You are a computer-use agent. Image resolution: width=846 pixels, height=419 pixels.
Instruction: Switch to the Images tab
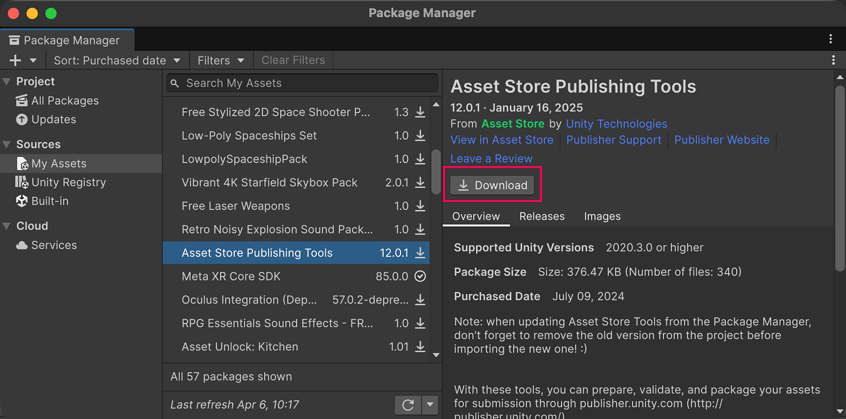[x=602, y=216]
